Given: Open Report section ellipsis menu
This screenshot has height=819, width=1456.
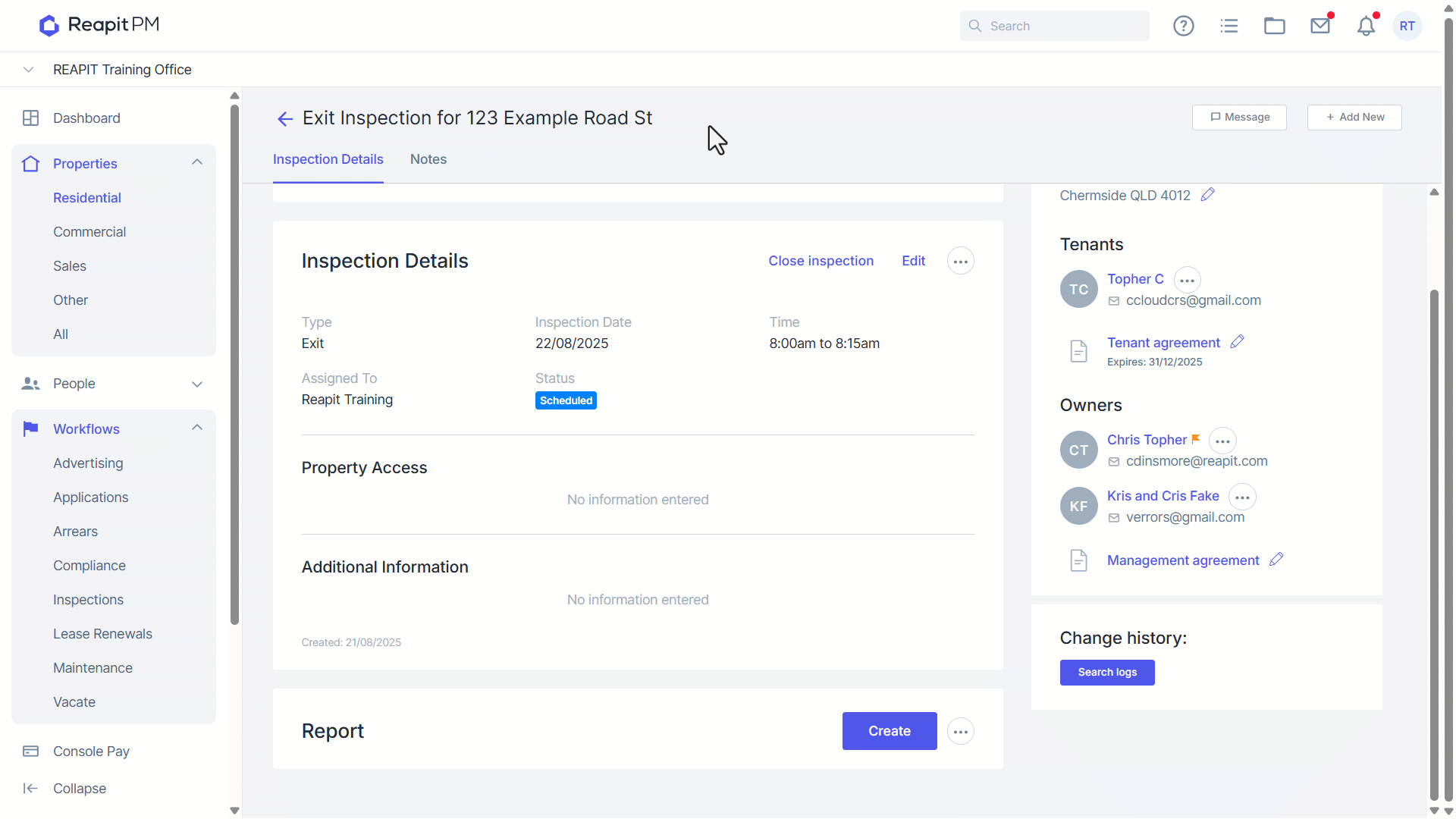Looking at the screenshot, I should [x=961, y=731].
